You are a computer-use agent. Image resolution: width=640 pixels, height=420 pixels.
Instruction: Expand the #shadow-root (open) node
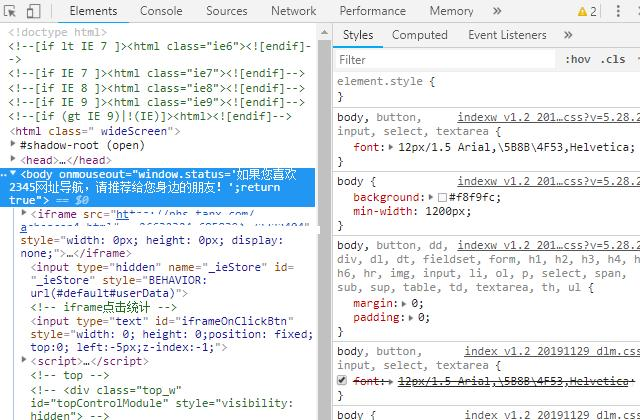point(13,144)
